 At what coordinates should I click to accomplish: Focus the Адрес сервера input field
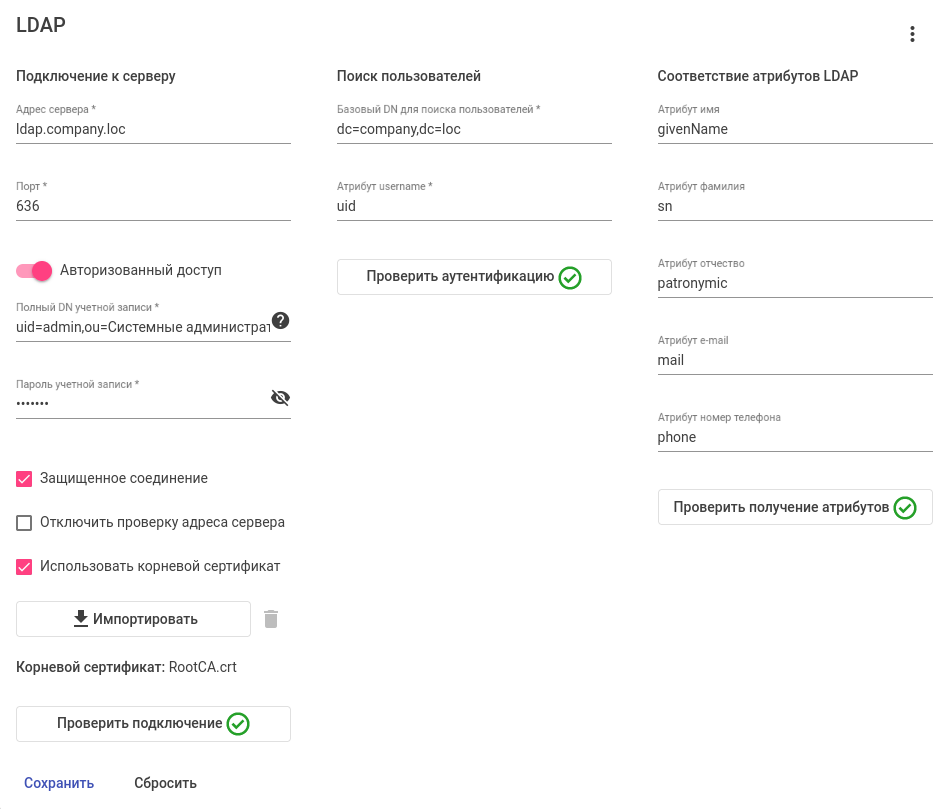(153, 129)
